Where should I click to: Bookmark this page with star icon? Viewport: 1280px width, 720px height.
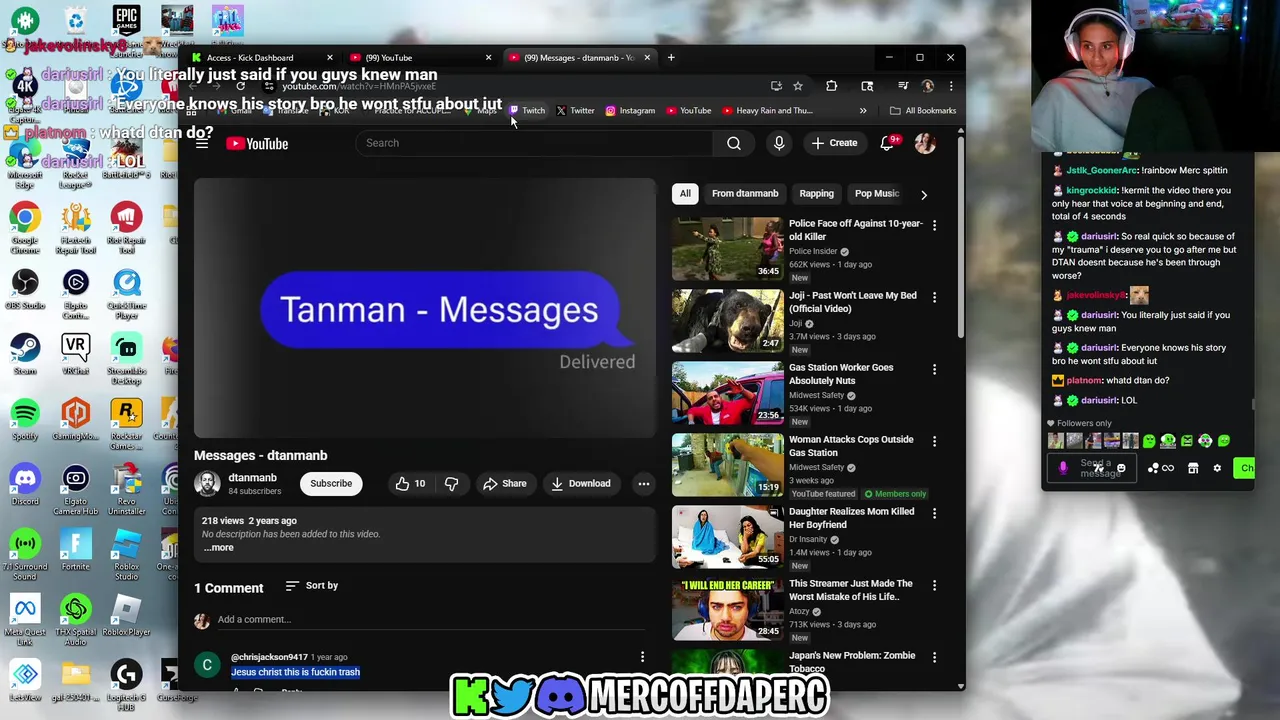point(798,86)
